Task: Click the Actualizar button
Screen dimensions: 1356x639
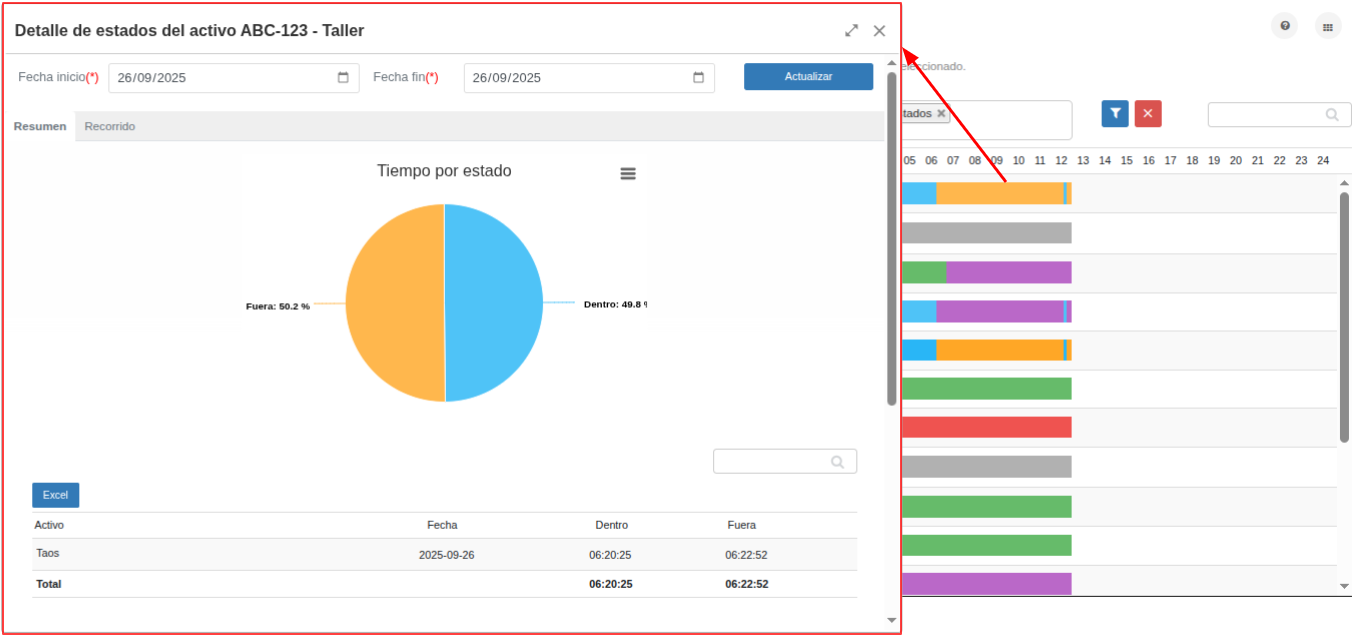Action: (808, 77)
